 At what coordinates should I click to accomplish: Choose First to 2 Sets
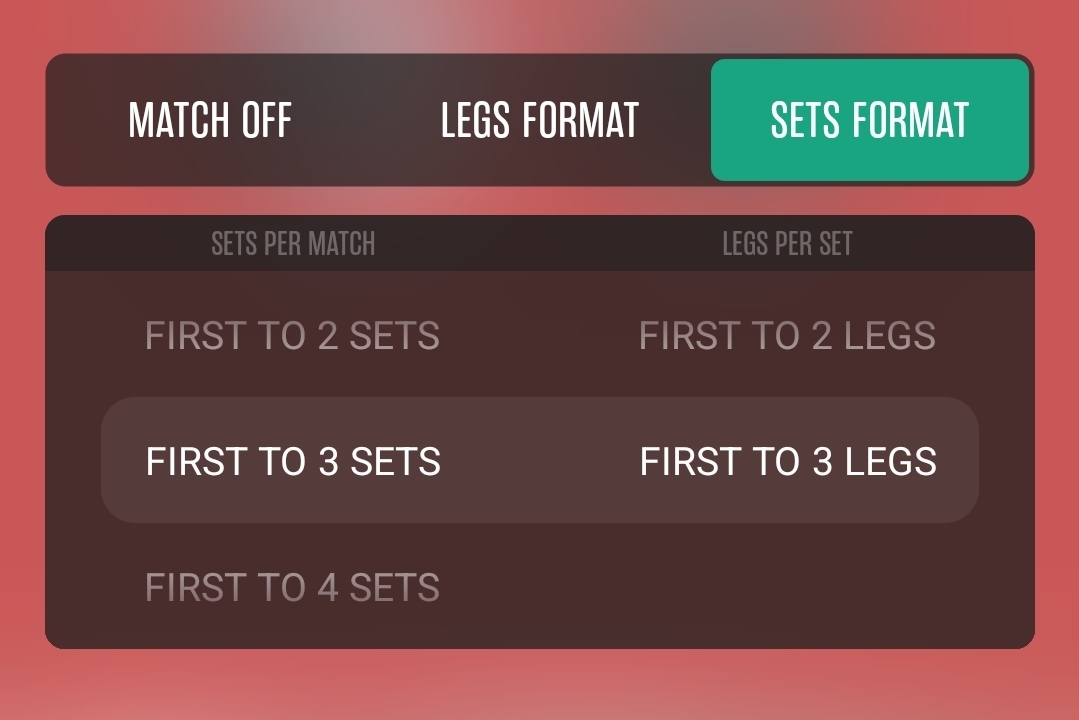click(292, 336)
